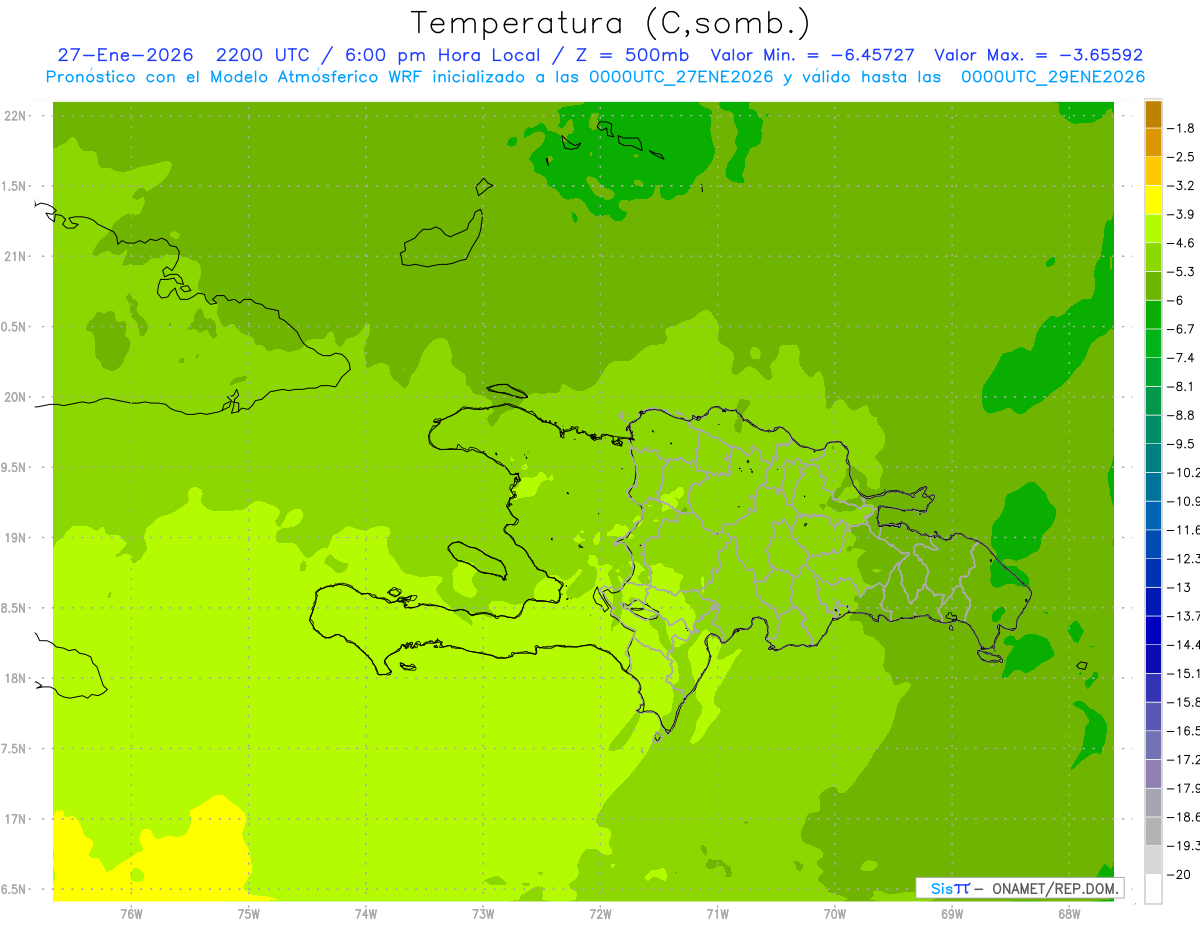Select the date text "27-Ene-2026"

click(125, 55)
